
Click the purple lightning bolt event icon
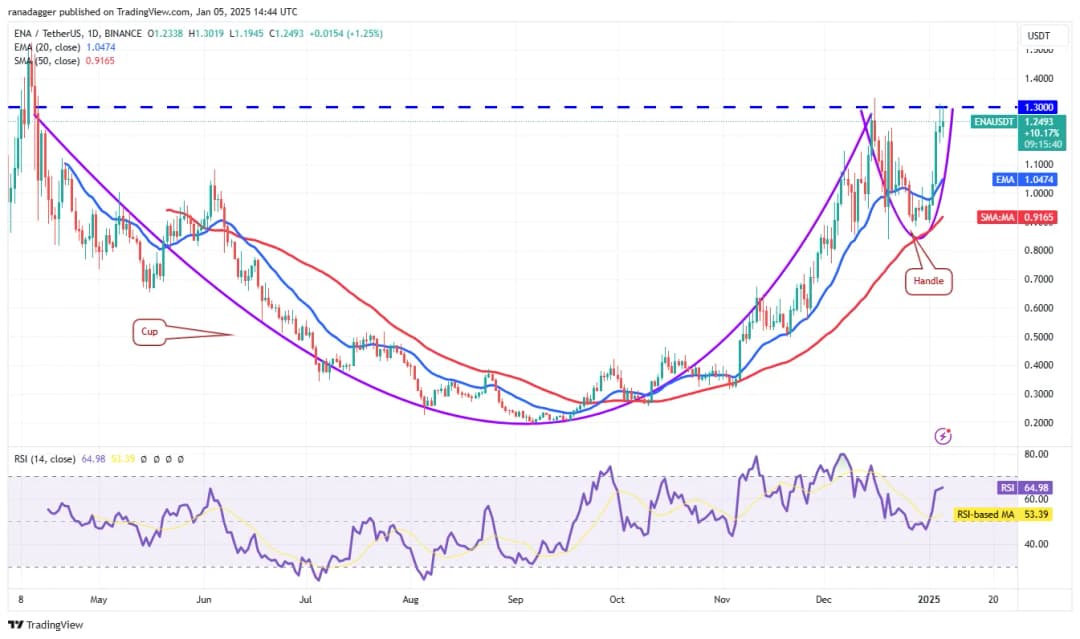(942, 436)
